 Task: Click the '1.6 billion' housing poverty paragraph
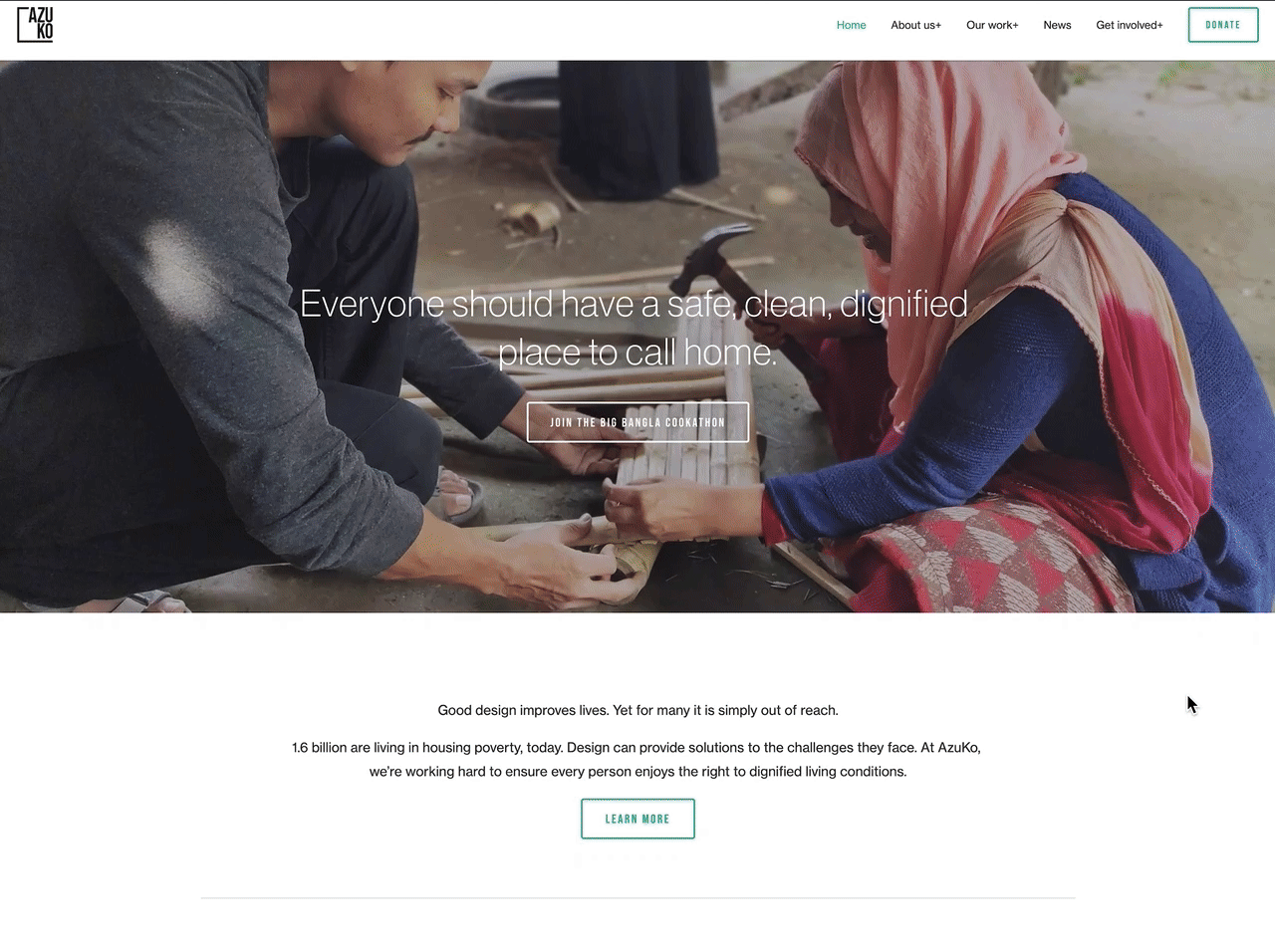click(x=637, y=759)
